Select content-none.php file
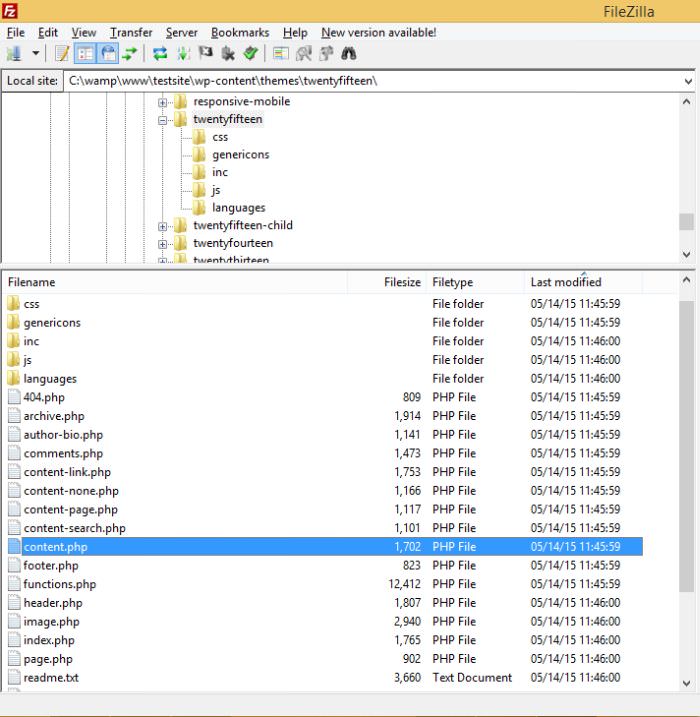 pyautogui.click(x=323, y=491)
